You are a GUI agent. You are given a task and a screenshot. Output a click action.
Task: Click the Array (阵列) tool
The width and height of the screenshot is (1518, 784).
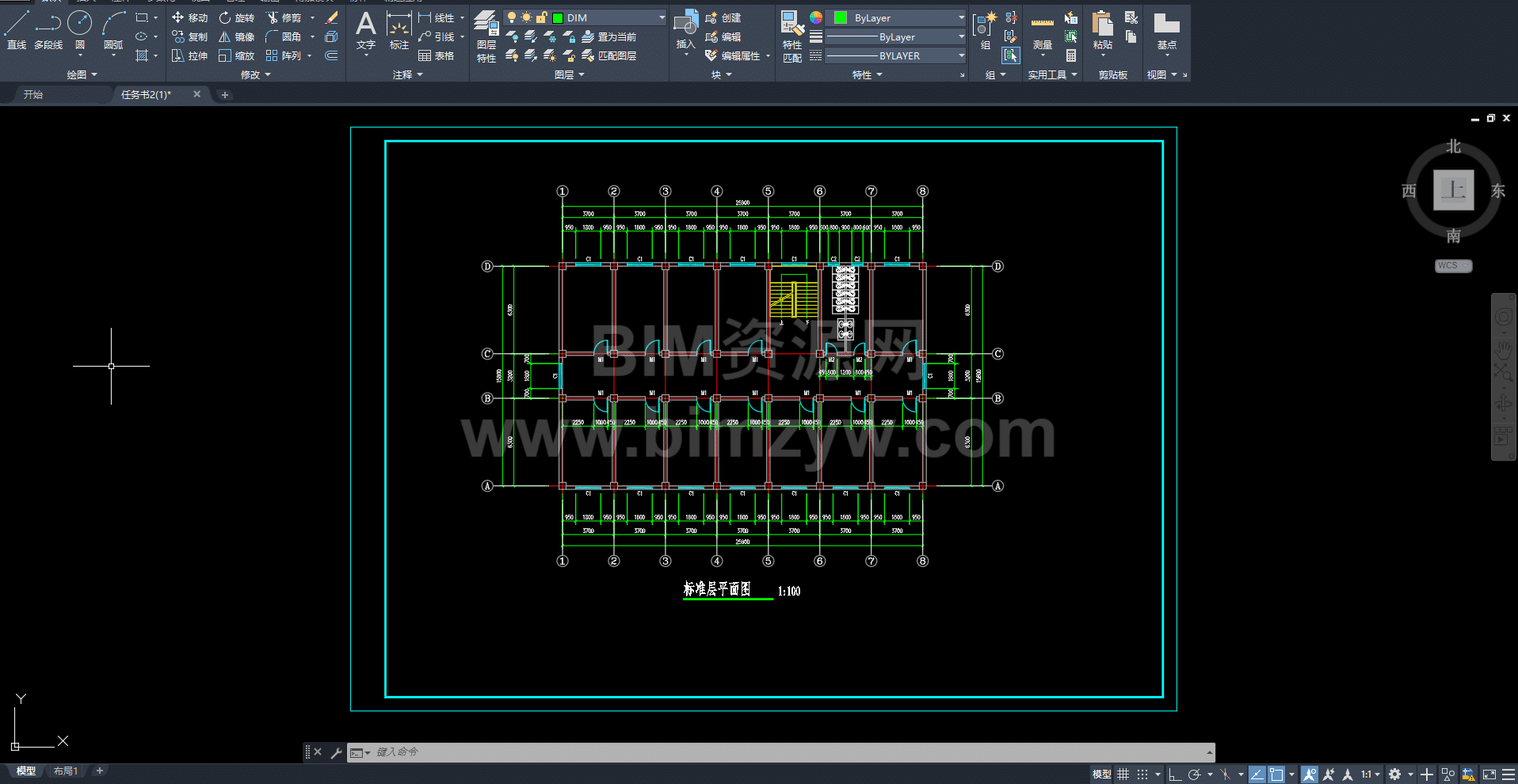pos(284,55)
